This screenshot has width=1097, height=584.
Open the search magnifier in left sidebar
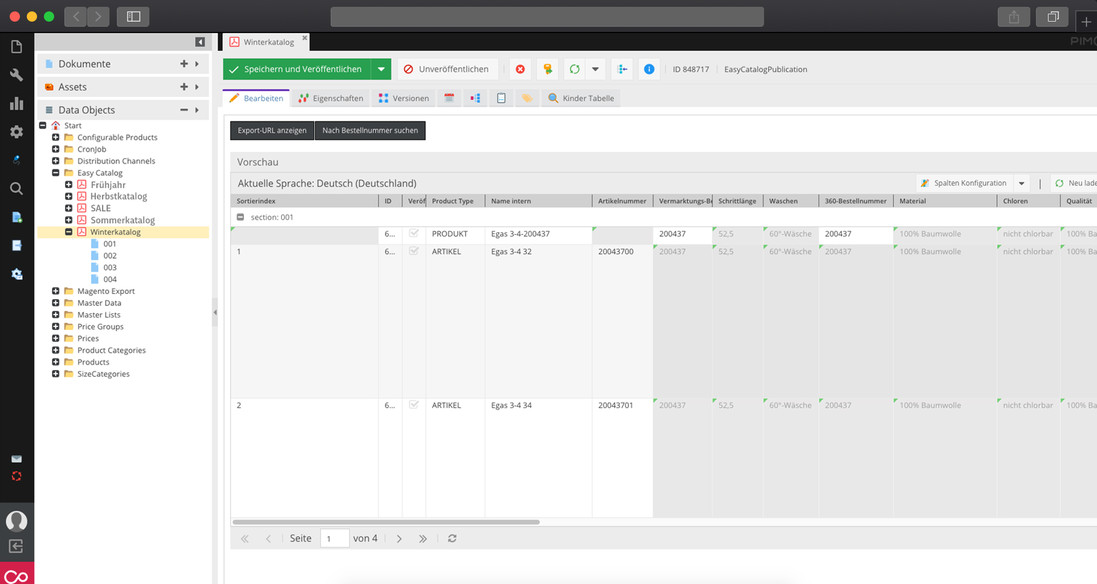pyautogui.click(x=16, y=188)
